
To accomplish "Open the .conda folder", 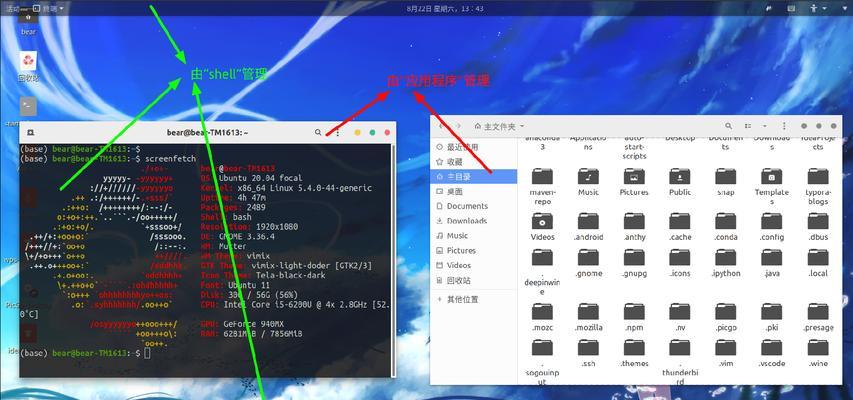I will [x=726, y=226].
